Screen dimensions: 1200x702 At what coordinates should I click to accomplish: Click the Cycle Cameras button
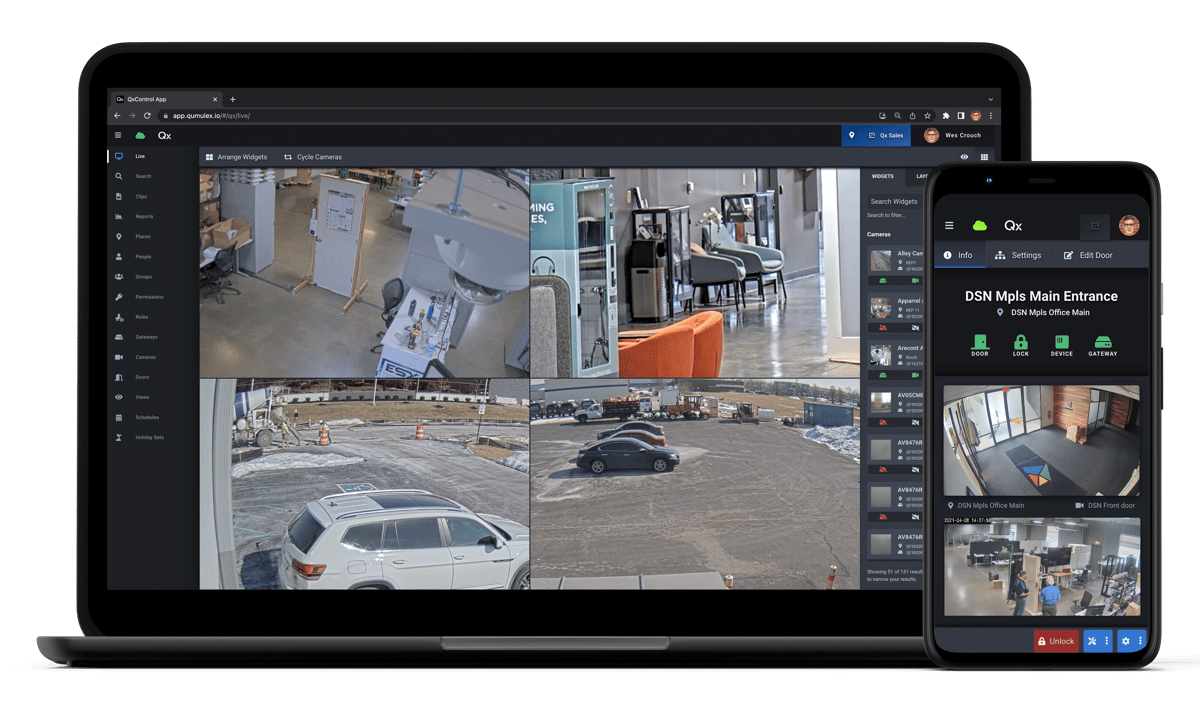click(313, 157)
